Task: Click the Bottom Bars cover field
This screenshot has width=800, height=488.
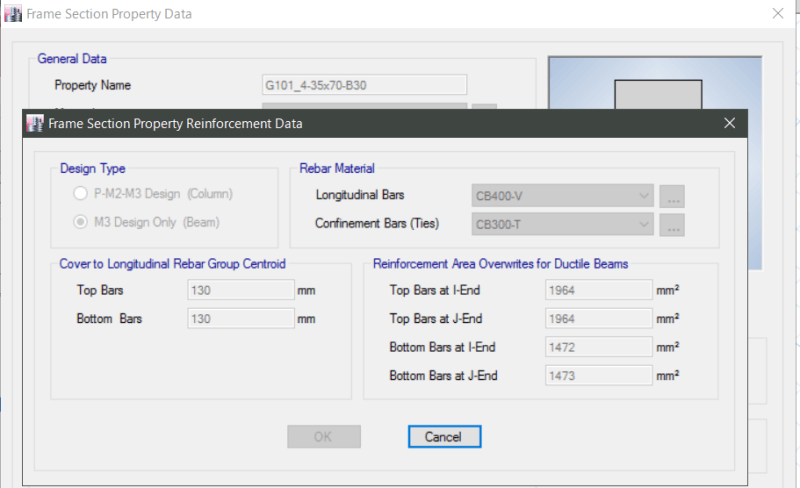Action: pos(241,319)
